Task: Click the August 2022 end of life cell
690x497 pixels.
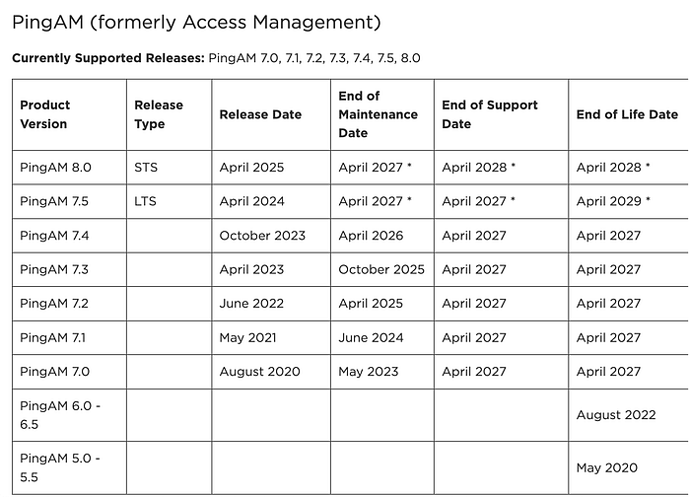Action: click(616, 415)
